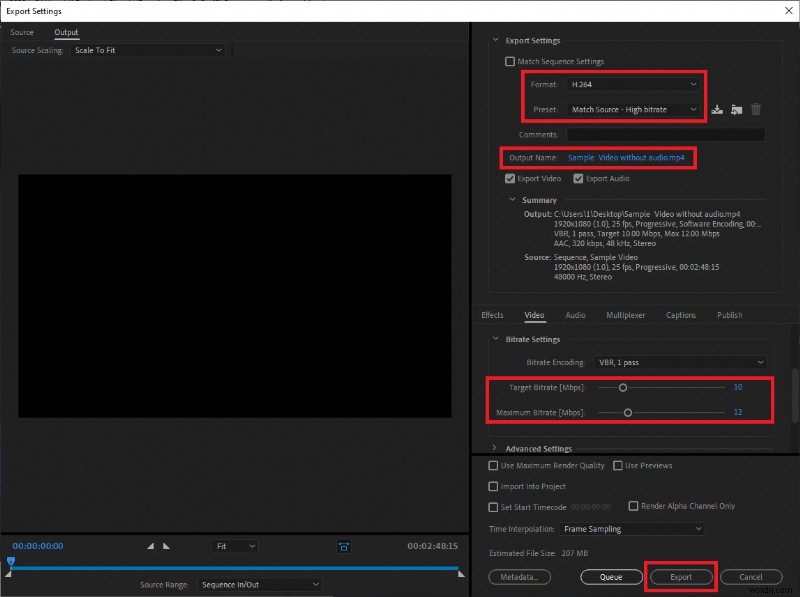Image resolution: width=800 pixels, height=597 pixels.
Task: Open the Source Scaling Scale To Fit dropdown
Action: tap(147, 50)
